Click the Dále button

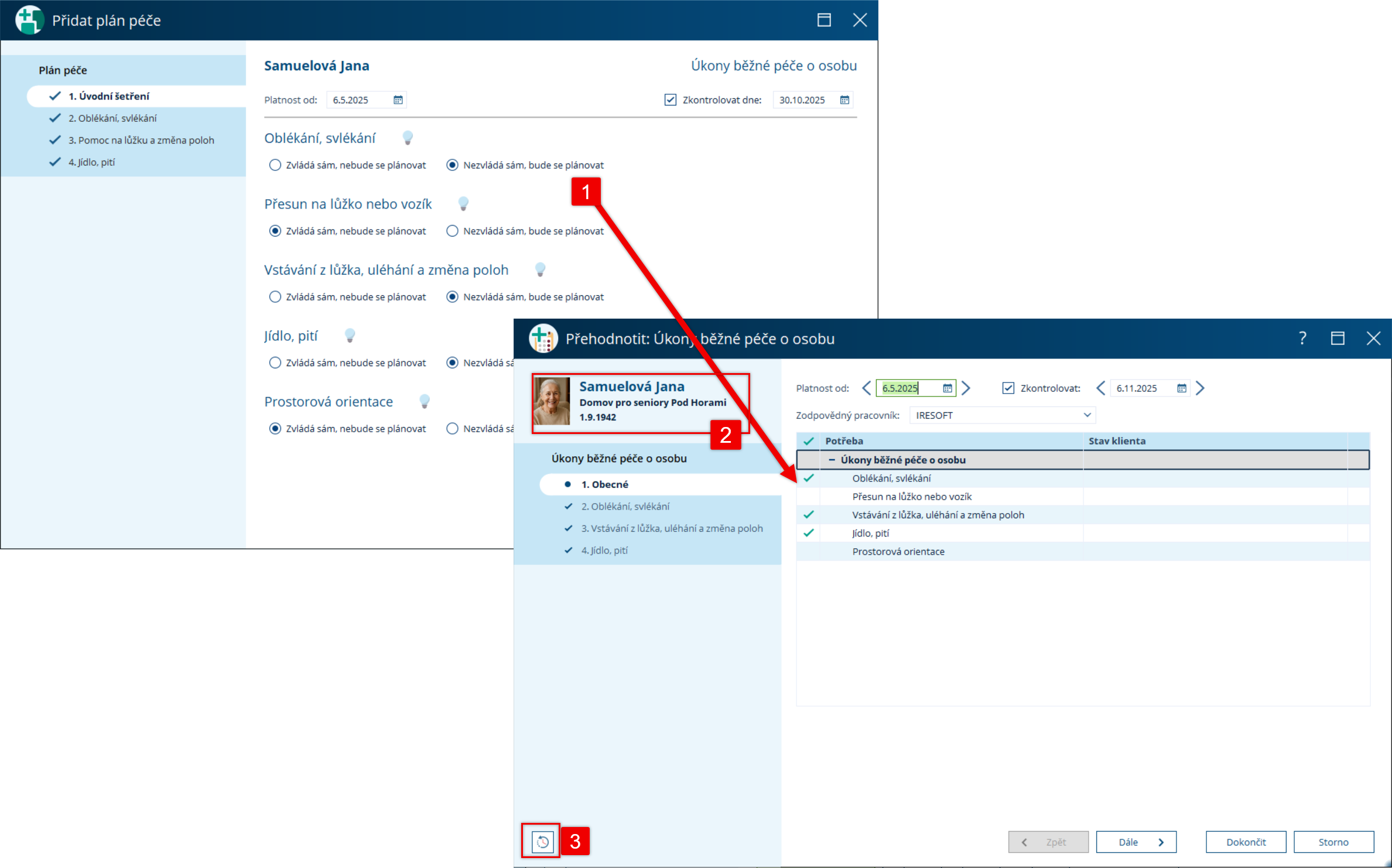1136,842
